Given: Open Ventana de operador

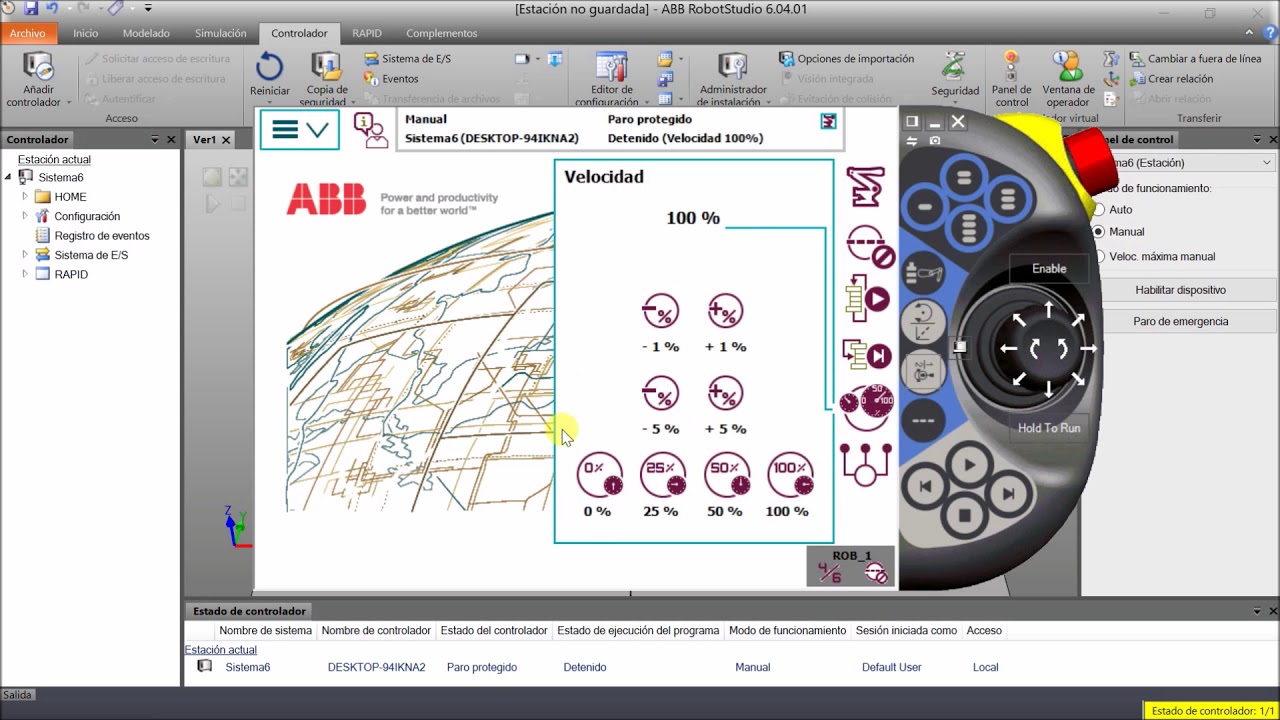Looking at the screenshot, I should point(1068,80).
